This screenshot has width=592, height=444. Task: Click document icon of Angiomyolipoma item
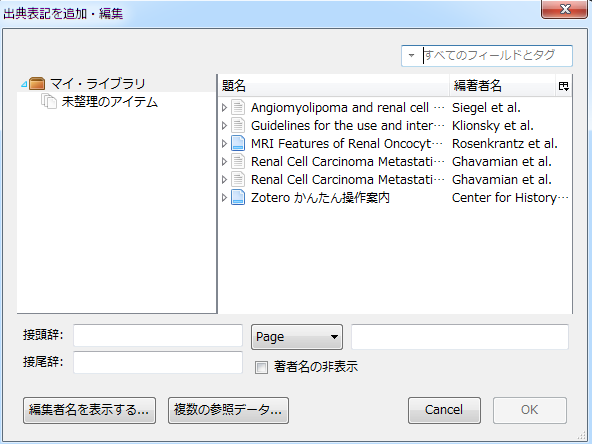[238, 108]
